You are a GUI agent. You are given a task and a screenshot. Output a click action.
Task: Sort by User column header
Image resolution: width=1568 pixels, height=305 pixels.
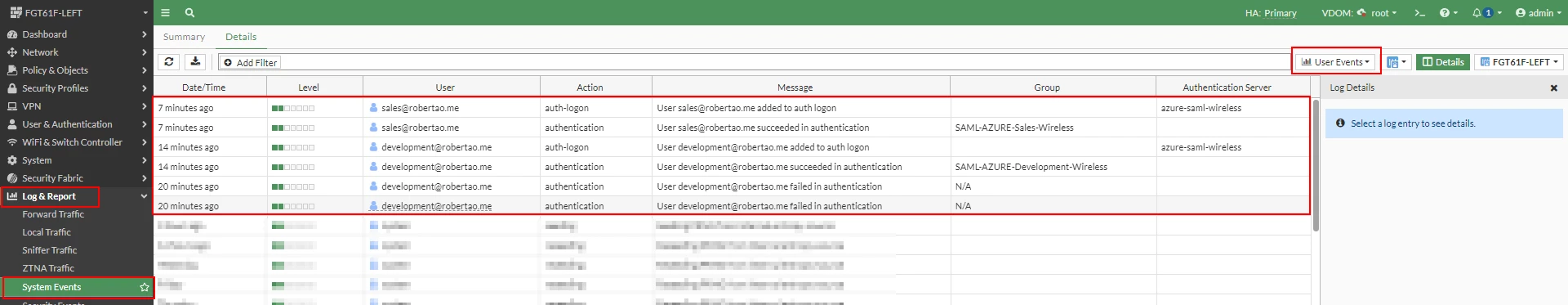452,87
